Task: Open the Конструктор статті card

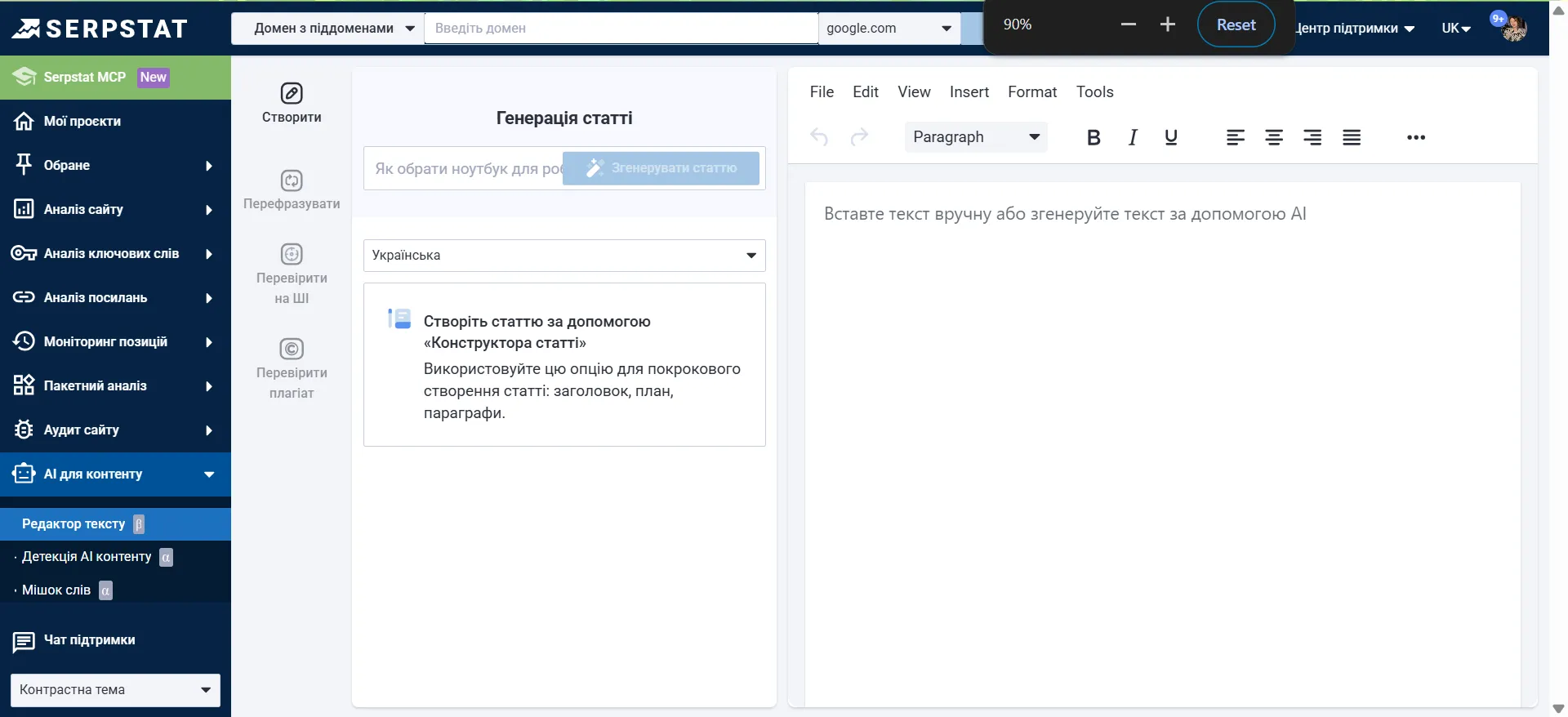Action: pyautogui.click(x=564, y=365)
